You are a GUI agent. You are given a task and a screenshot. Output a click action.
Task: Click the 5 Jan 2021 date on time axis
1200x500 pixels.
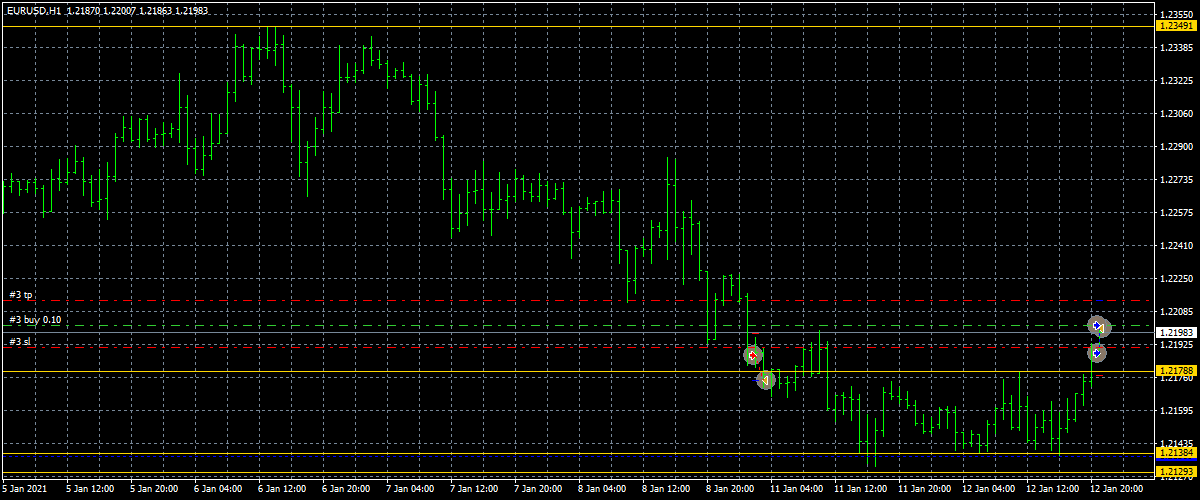(x=24, y=490)
